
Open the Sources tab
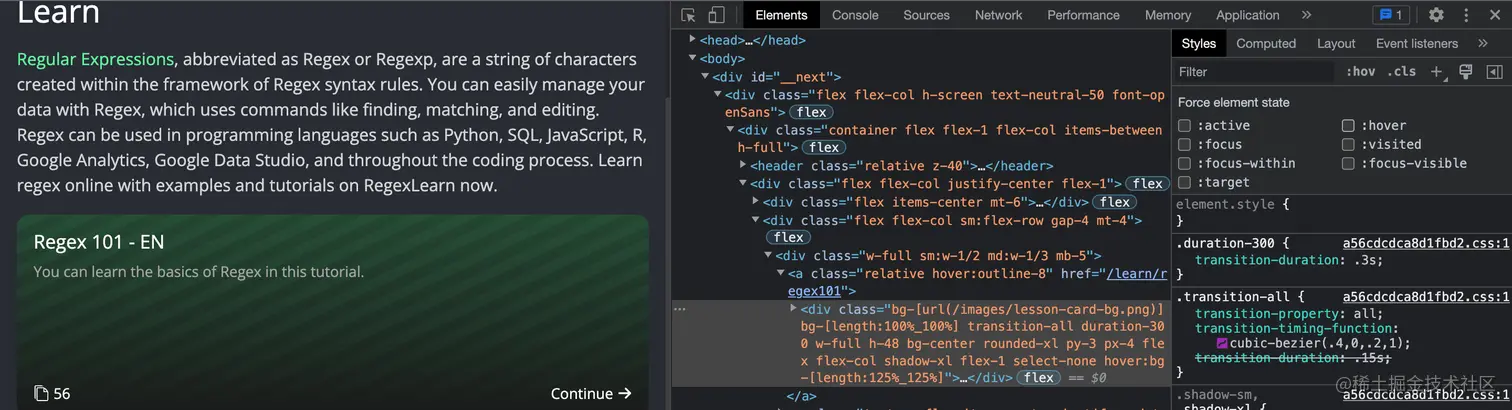click(926, 15)
